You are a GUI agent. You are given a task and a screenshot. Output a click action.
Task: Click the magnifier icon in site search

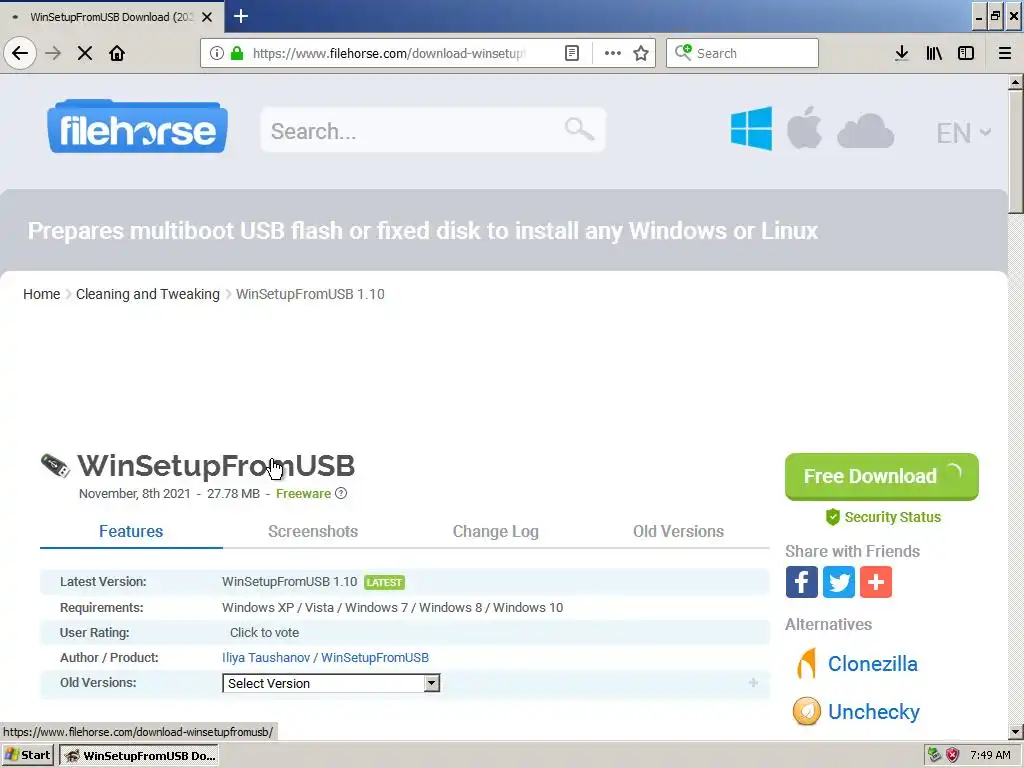pos(579,129)
